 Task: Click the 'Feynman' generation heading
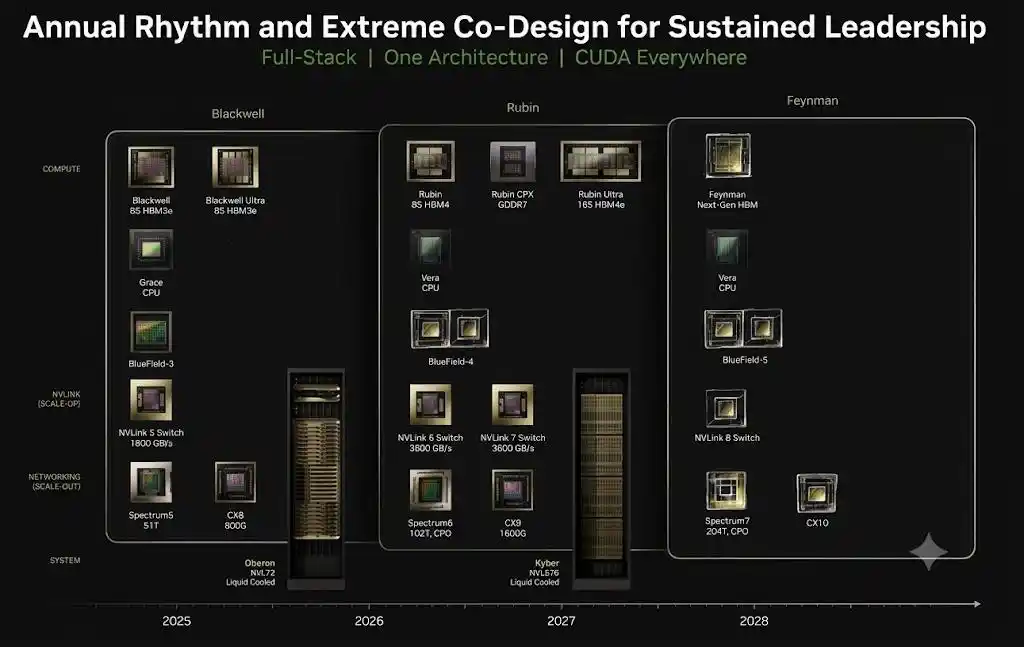pos(812,101)
